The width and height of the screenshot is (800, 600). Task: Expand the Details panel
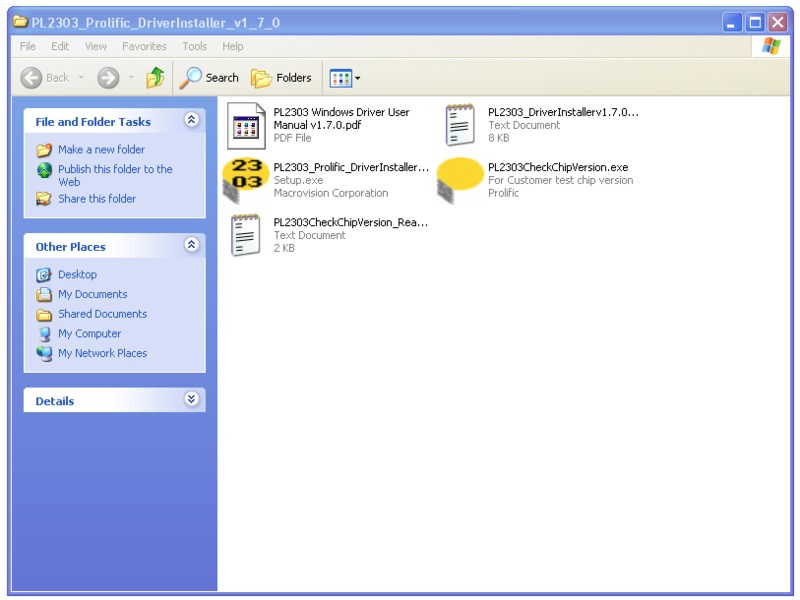tap(191, 400)
